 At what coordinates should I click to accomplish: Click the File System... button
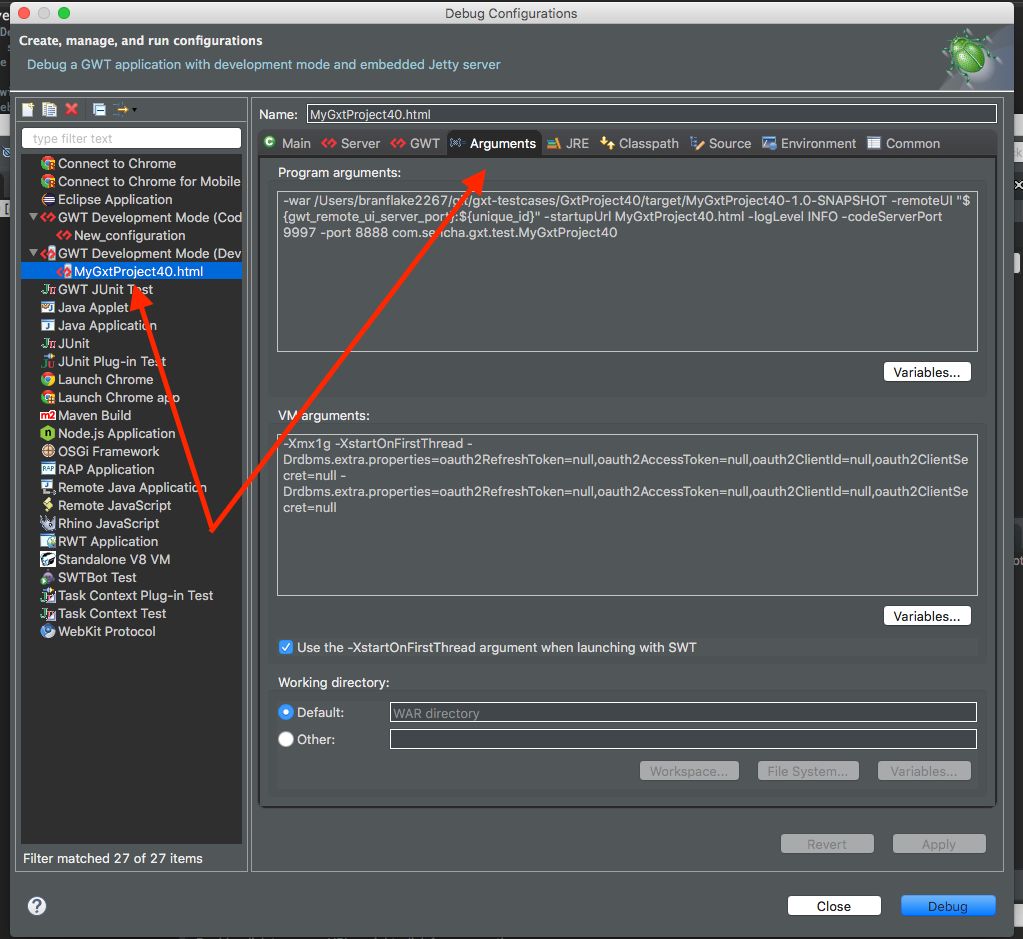[808, 771]
